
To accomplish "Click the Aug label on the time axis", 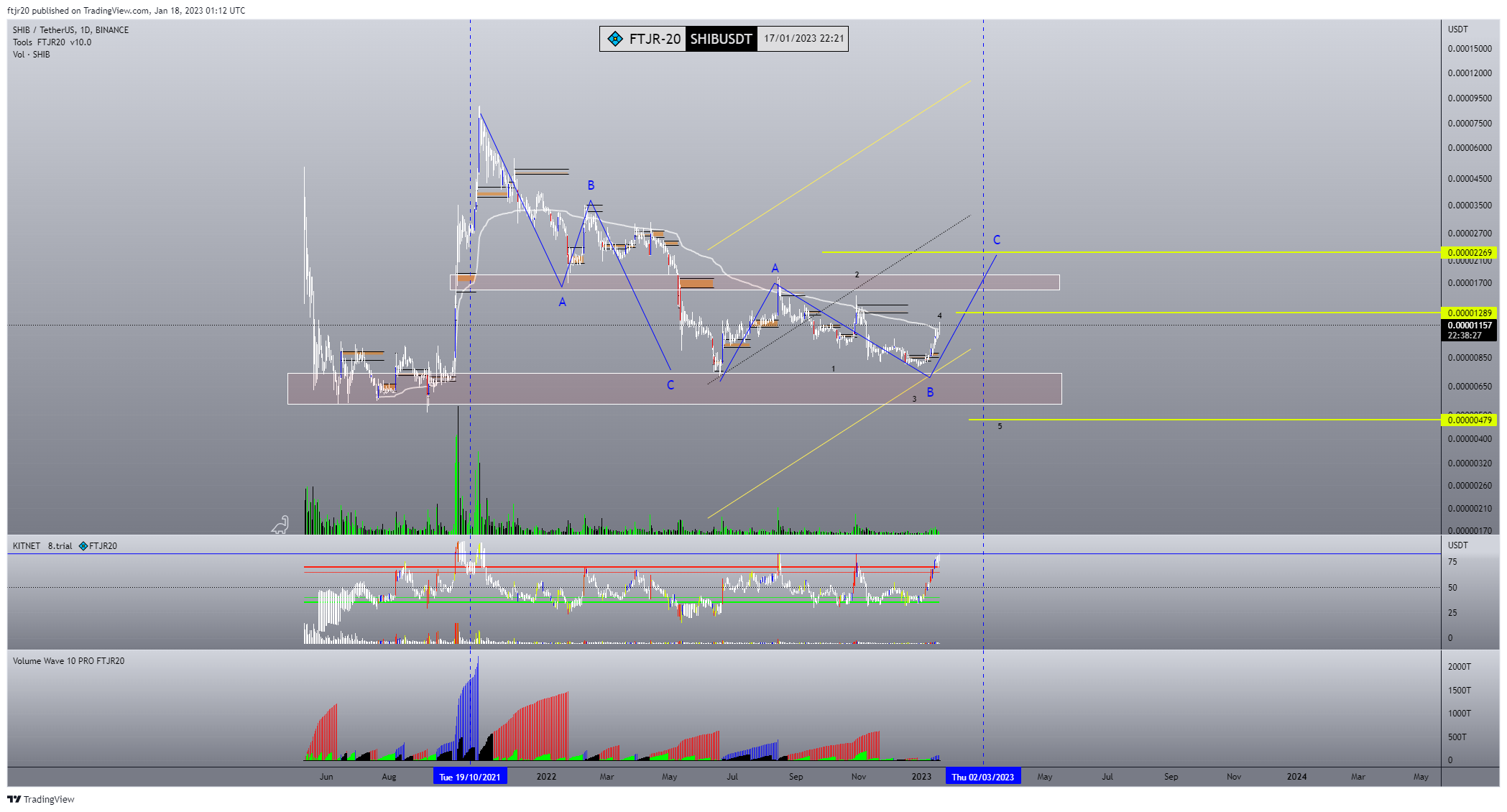I will pyautogui.click(x=389, y=777).
